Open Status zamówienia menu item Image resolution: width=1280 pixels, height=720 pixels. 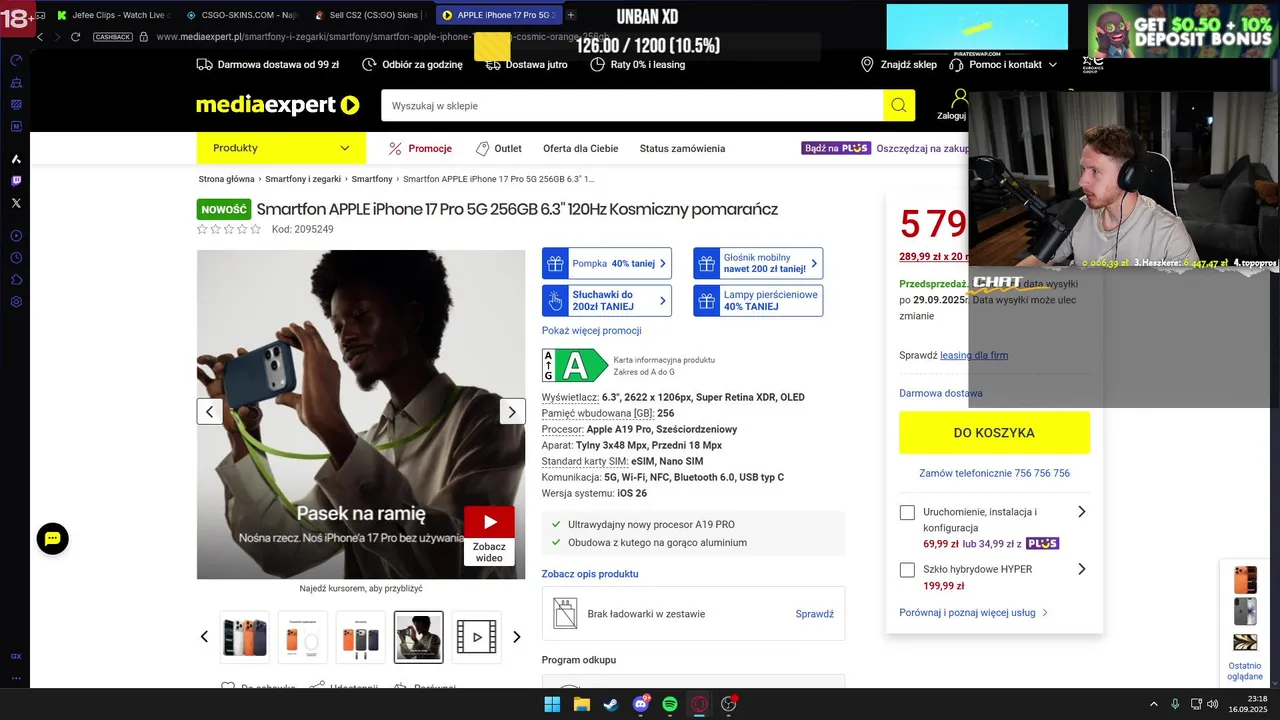click(682, 148)
